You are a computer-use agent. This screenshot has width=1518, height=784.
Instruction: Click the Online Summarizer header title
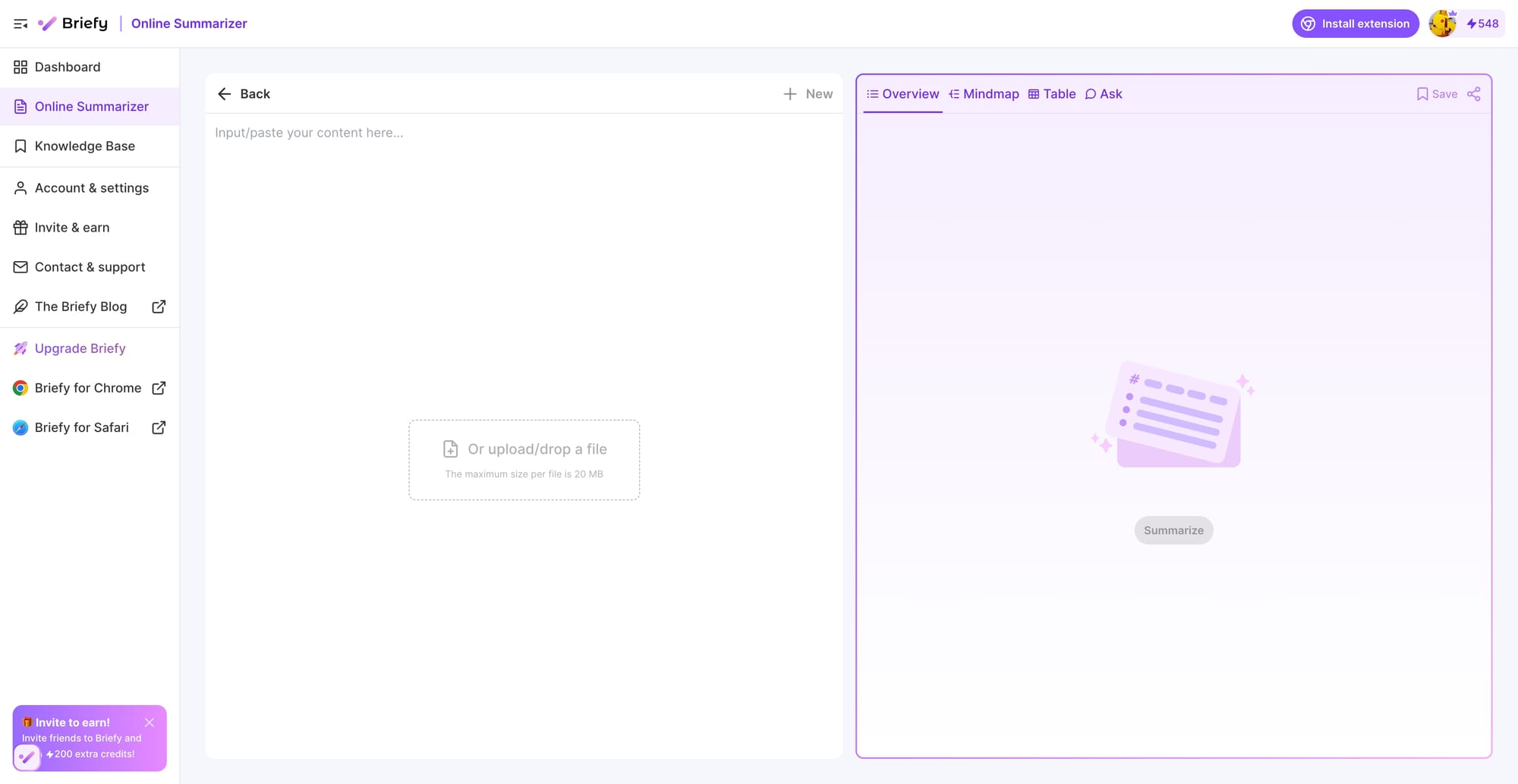coord(189,24)
